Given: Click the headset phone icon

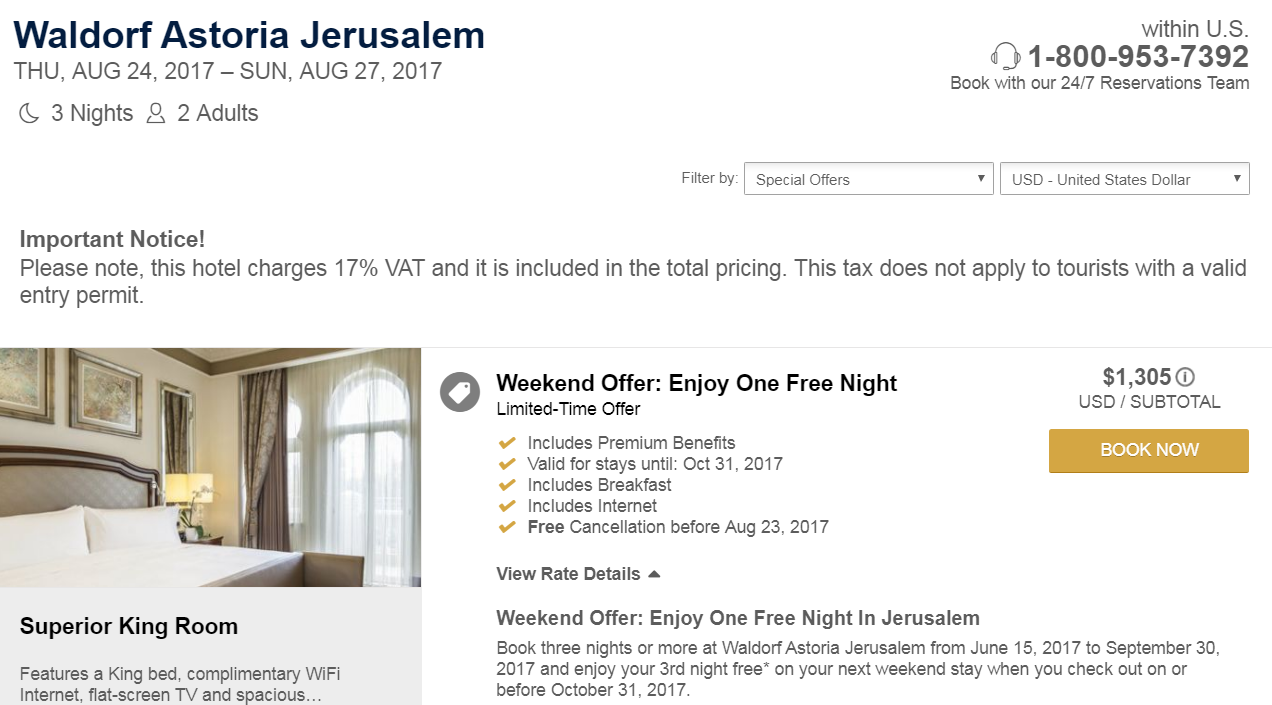Looking at the screenshot, I should [1005, 56].
